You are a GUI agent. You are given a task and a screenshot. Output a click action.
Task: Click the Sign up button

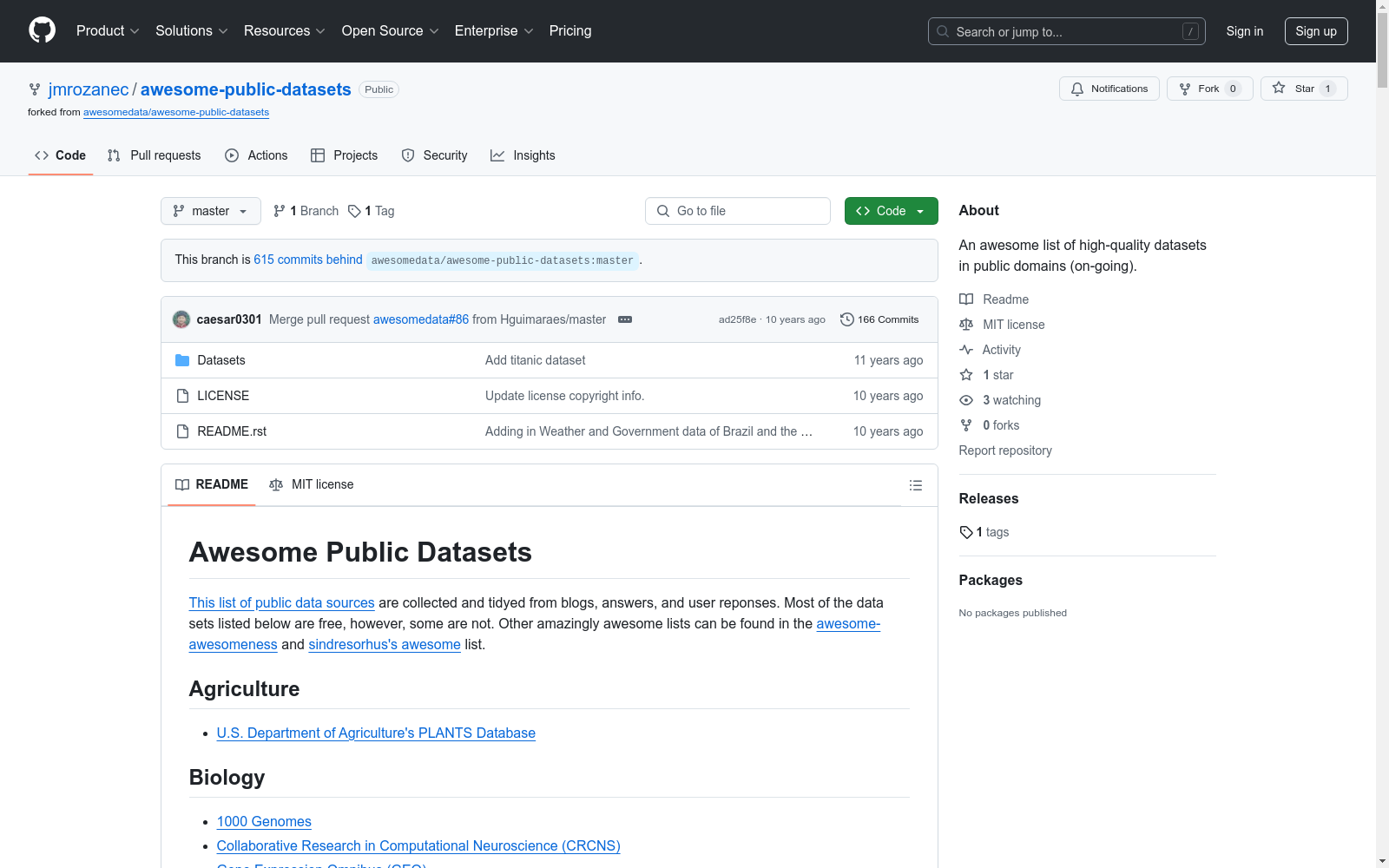click(1316, 31)
